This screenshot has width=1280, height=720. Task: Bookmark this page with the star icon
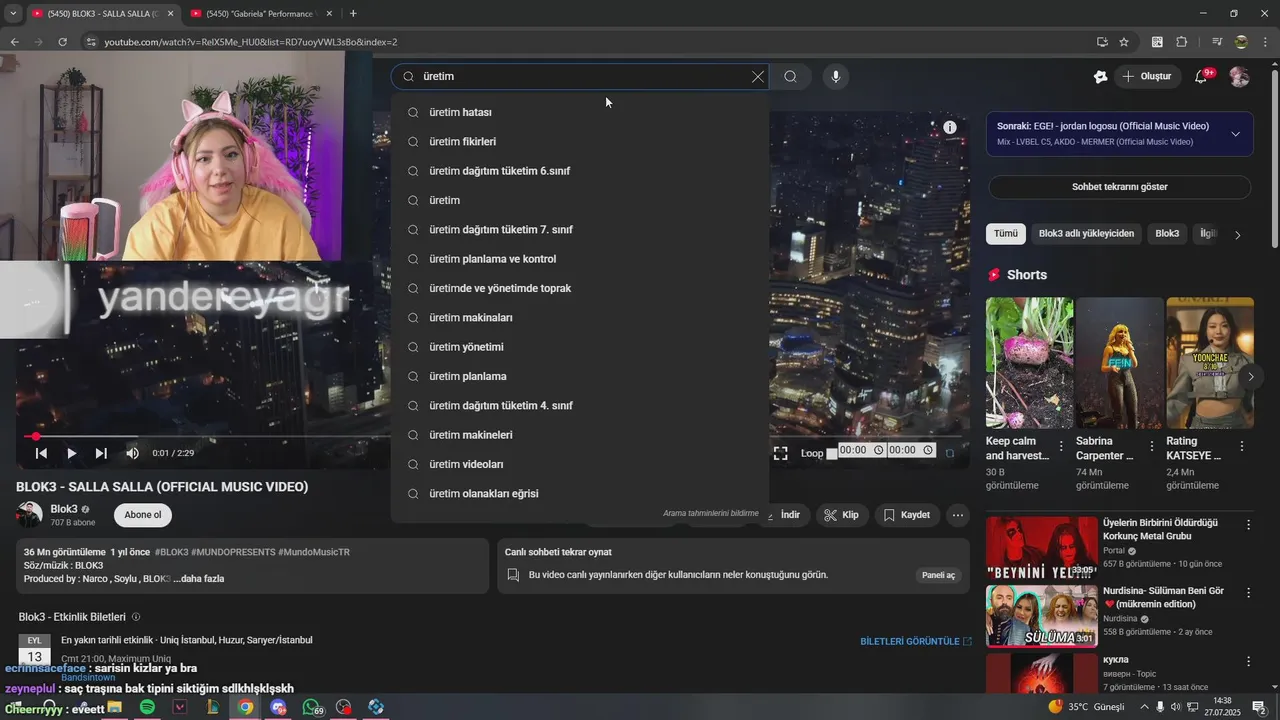click(1124, 42)
